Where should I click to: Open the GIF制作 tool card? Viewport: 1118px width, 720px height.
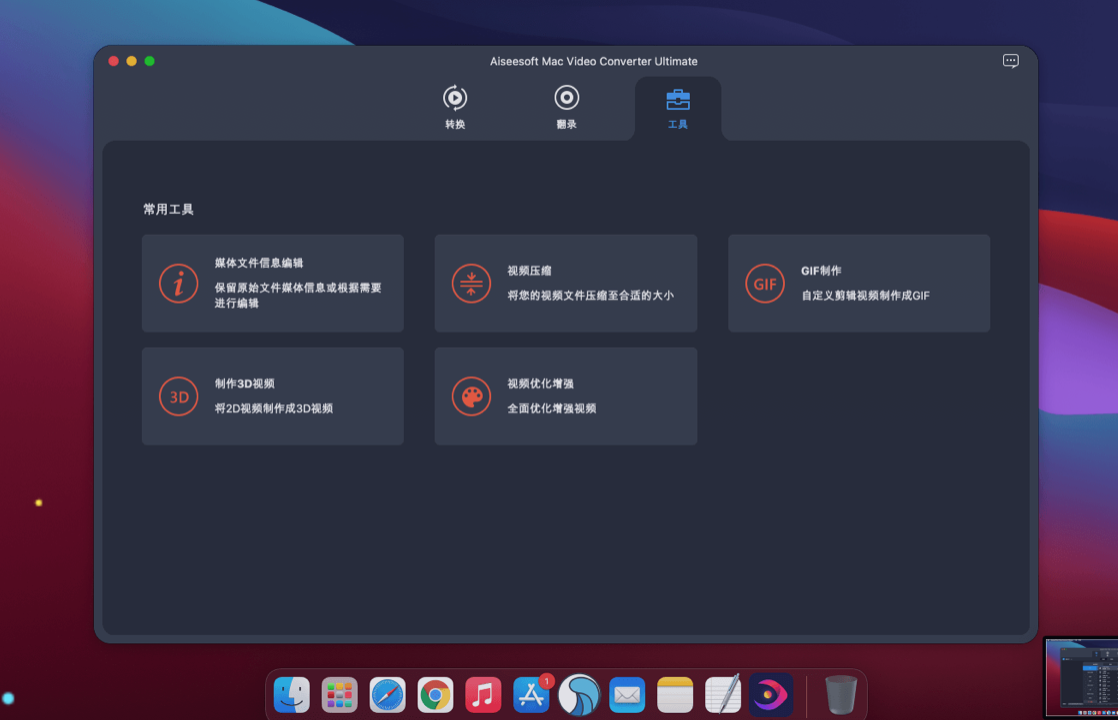[x=859, y=283]
